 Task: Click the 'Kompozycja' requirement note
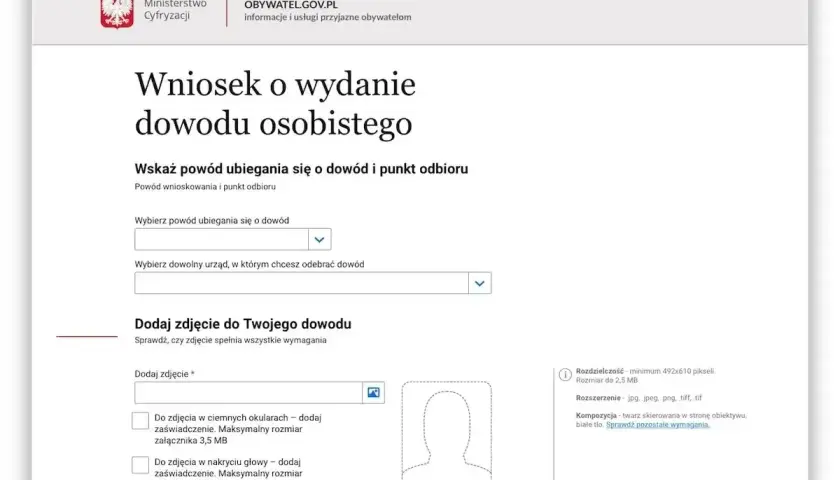point(661,420)
